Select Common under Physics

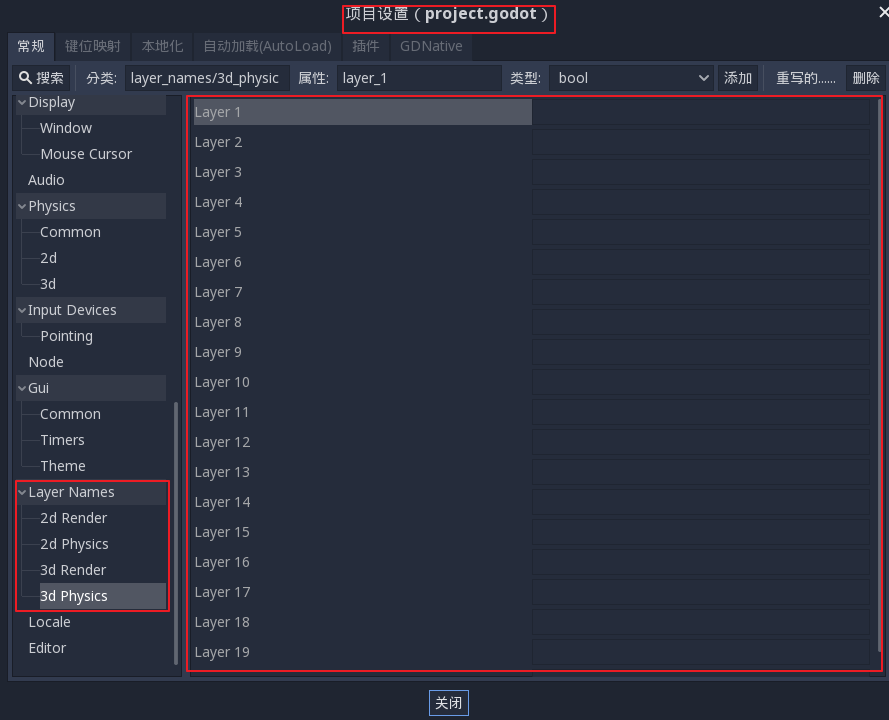[70, 232]
